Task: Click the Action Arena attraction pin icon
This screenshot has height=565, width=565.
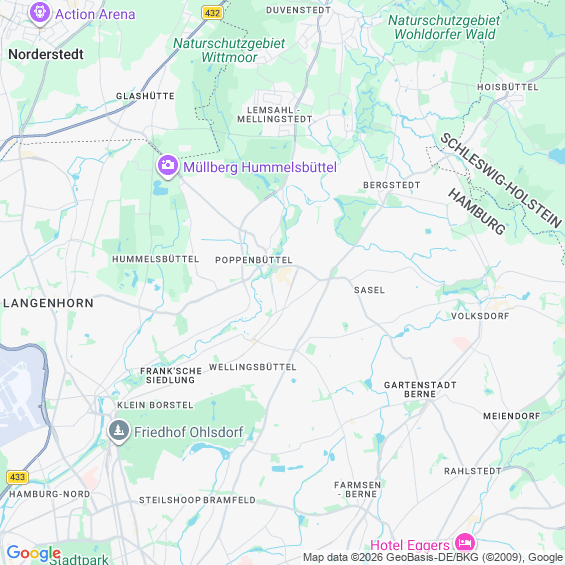Action: (40, 13)
